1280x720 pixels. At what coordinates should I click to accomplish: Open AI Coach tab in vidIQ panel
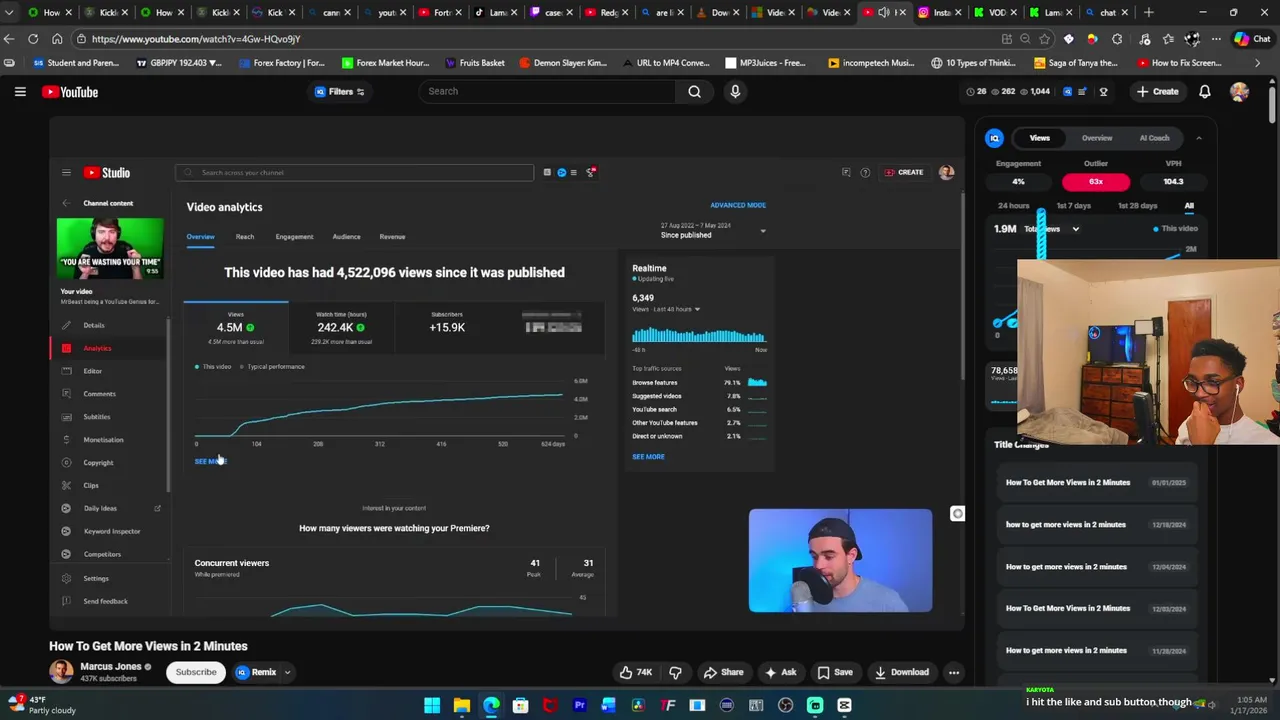point(1154,138)
